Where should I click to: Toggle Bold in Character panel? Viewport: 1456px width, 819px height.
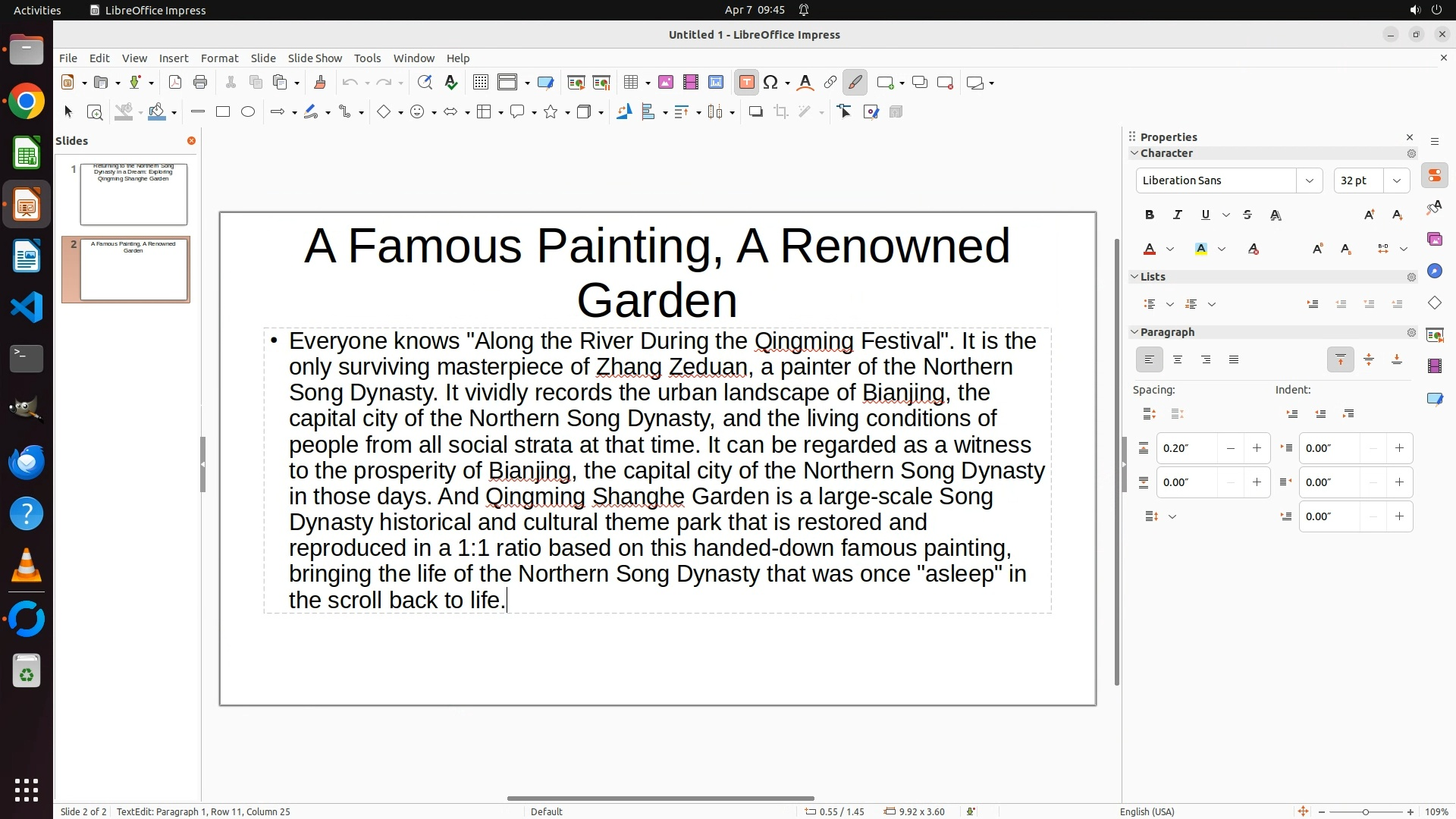1150,215
